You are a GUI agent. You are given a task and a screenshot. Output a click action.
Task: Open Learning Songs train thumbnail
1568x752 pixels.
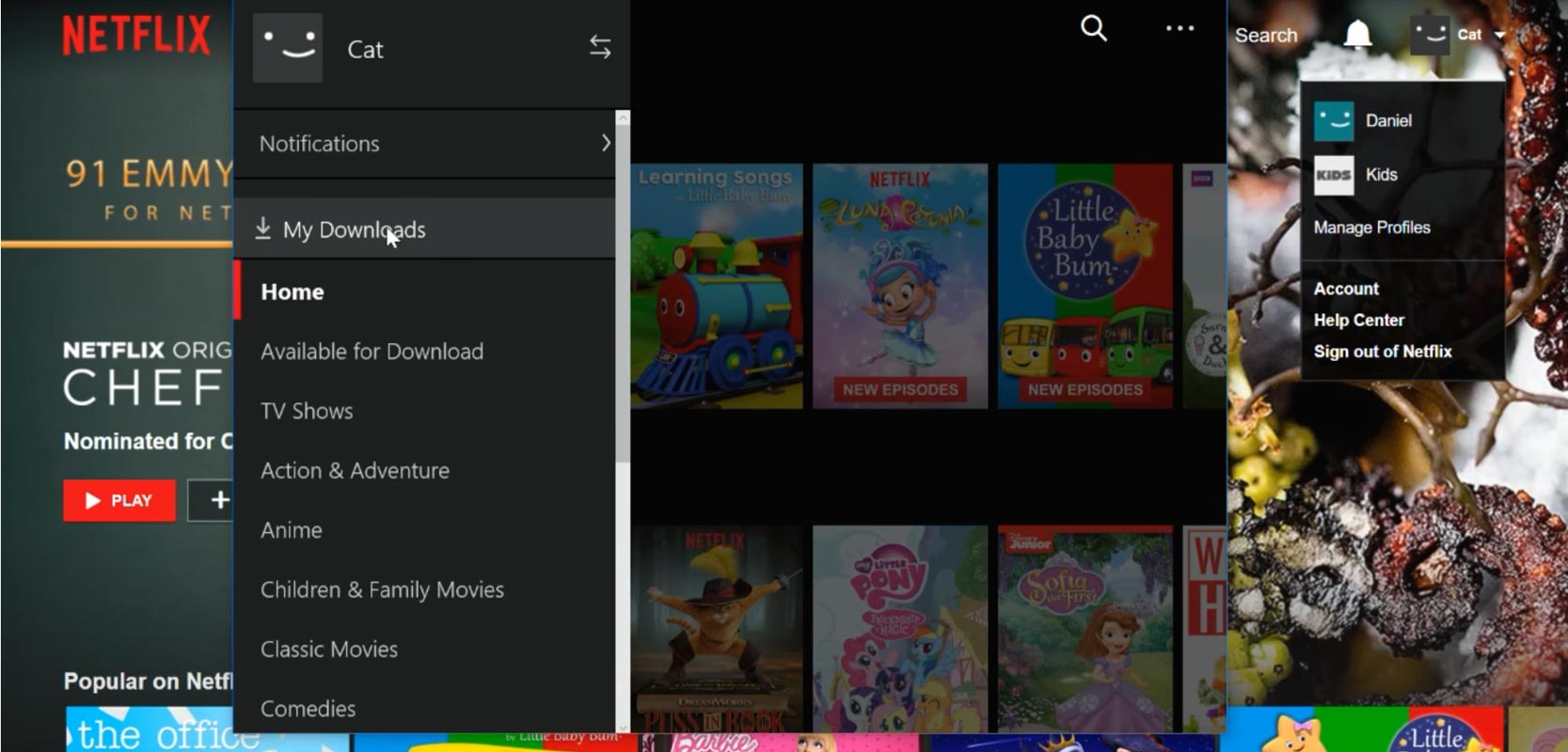(x=717, y=287)
